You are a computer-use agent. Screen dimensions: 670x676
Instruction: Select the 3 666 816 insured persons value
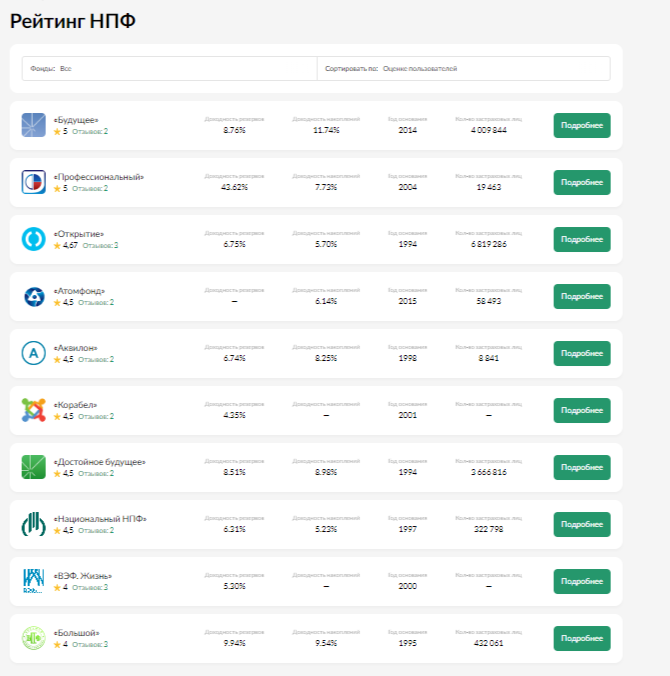click(488, 472)
